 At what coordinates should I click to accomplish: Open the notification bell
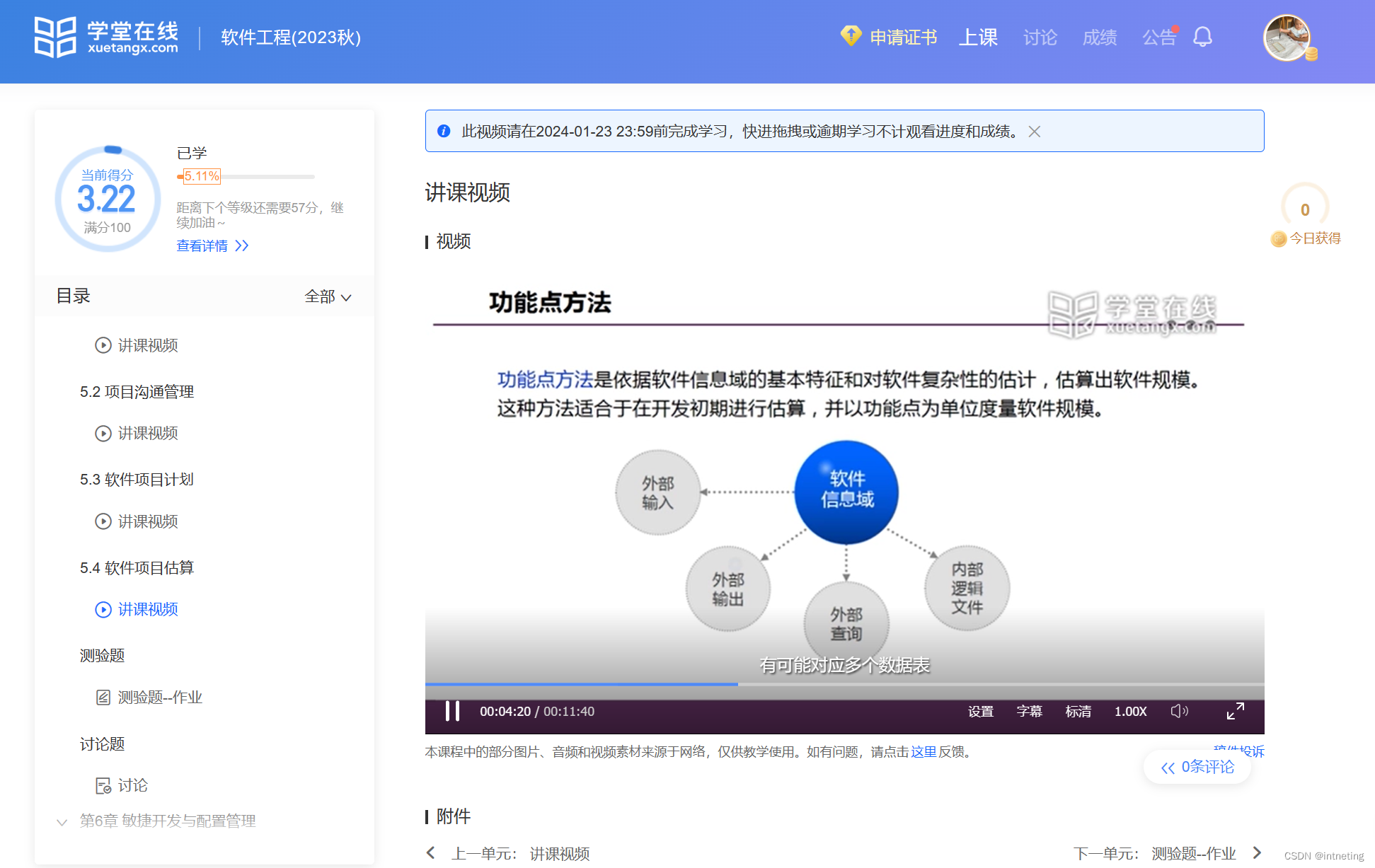pyautogui.click(x=1202, y=37)
